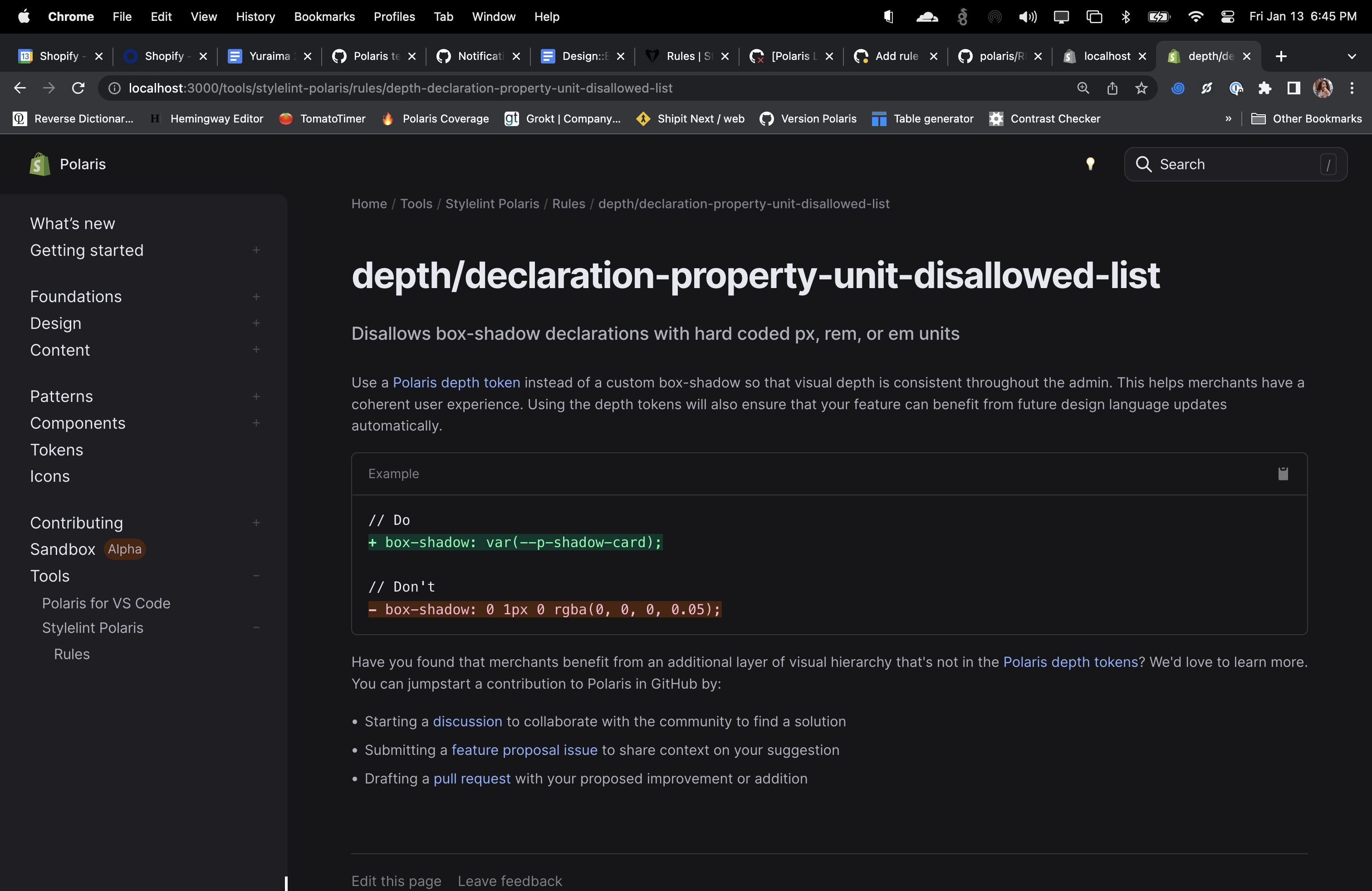Open the share page icon in address bar

click(1112, 88)
